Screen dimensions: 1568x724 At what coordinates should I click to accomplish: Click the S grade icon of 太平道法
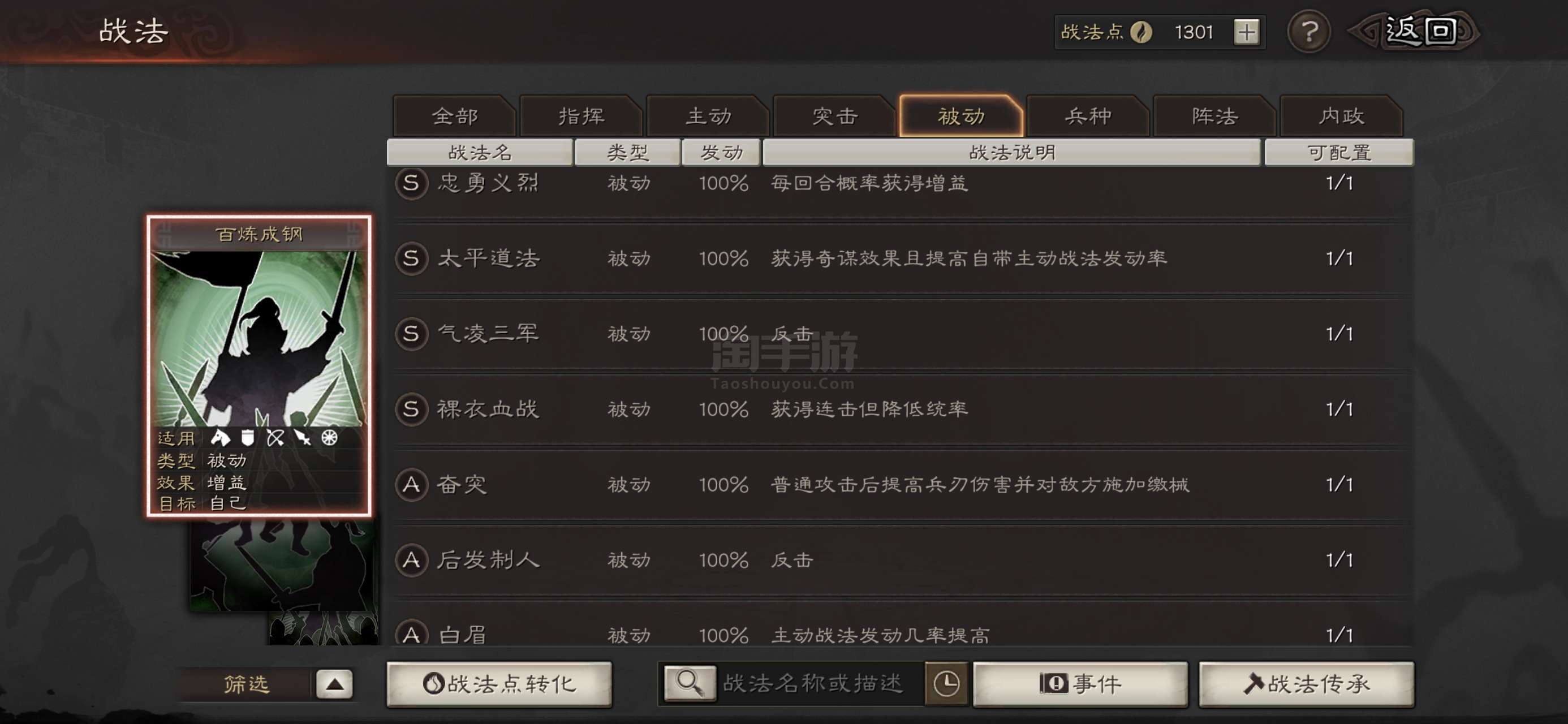pyautogui.click(x=411, y=258)
